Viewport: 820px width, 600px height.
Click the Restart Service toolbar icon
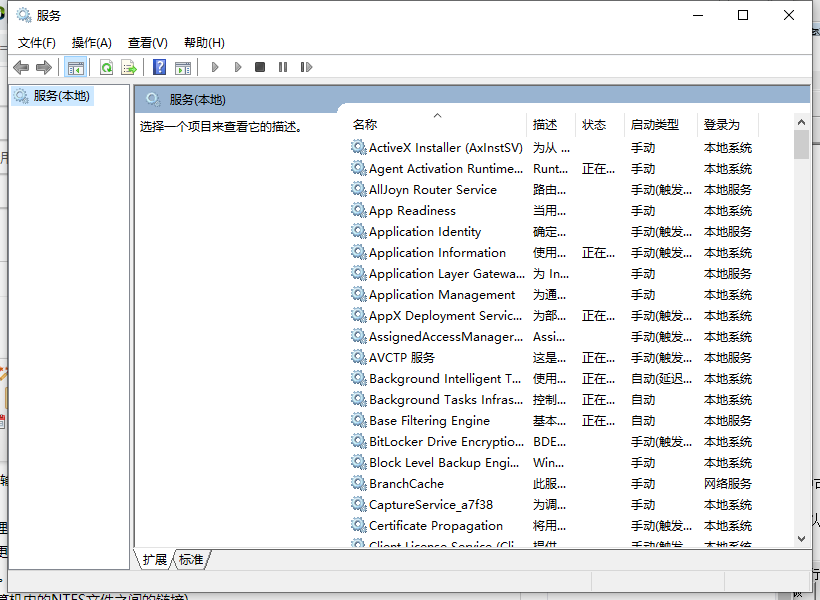click(306, 66)
